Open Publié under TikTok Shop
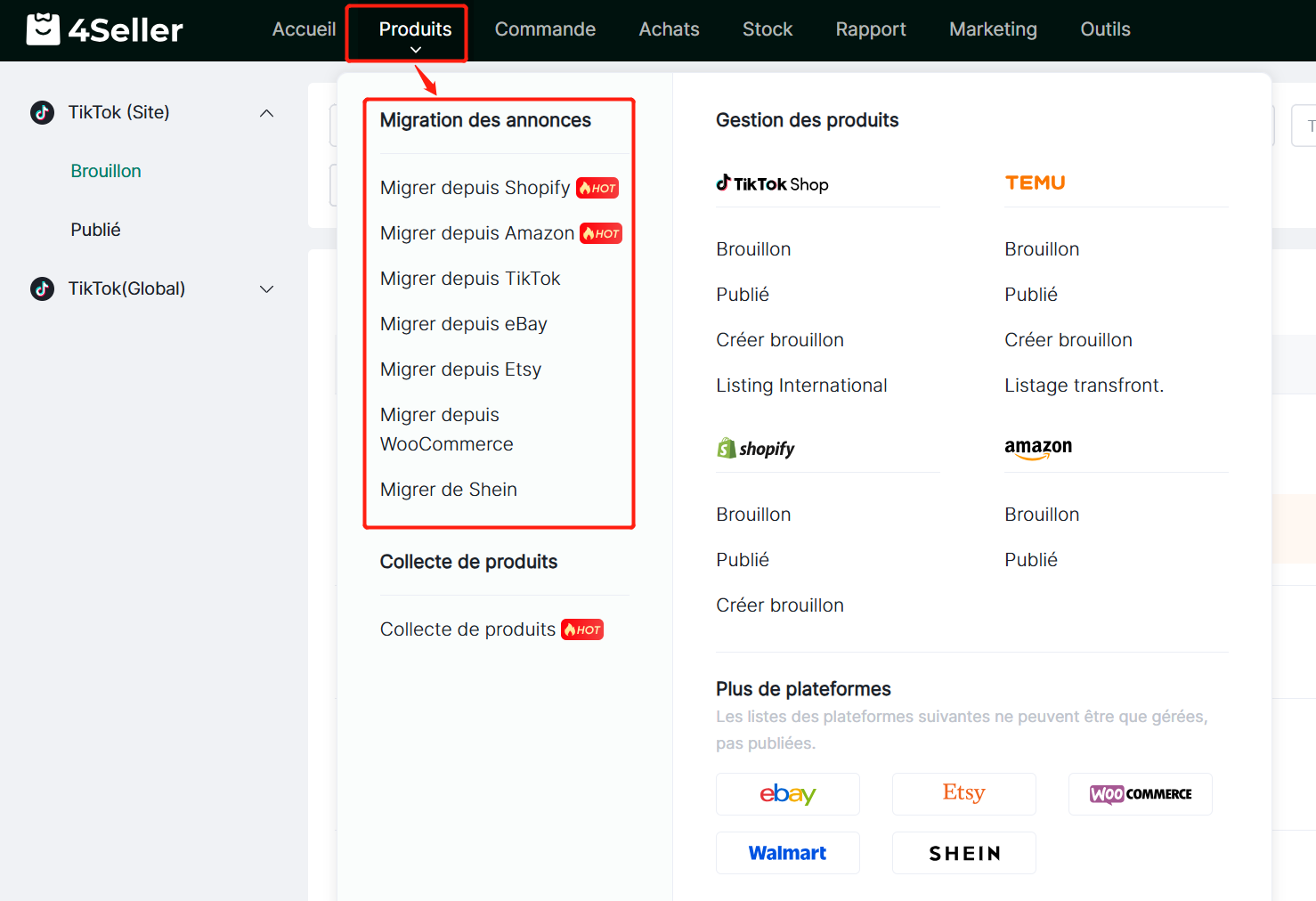 [743, 295]
